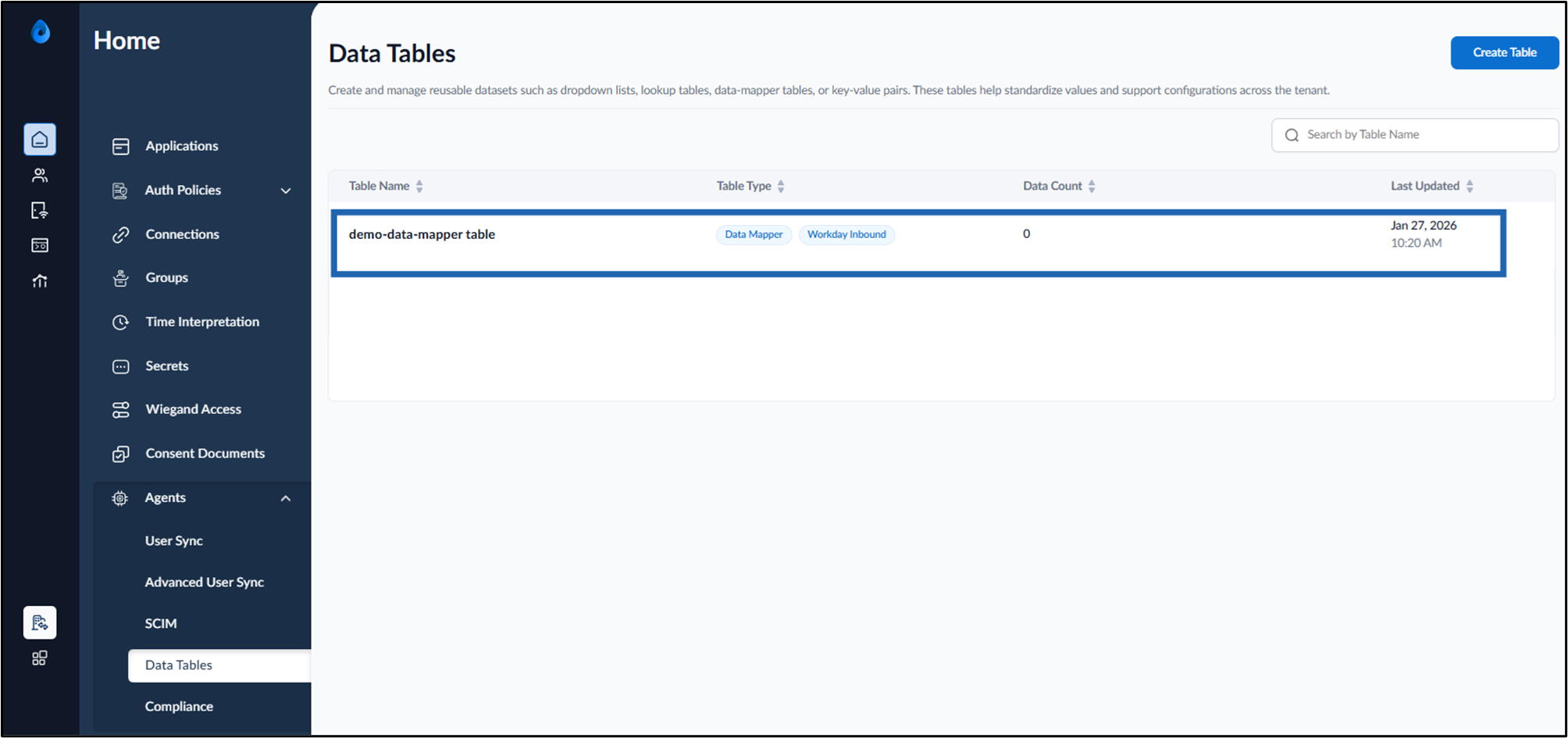Click the Wiegand Access icon
The height and width of the screenshot is (738, 1568).
pyautogui.click(x=120, y=410)
